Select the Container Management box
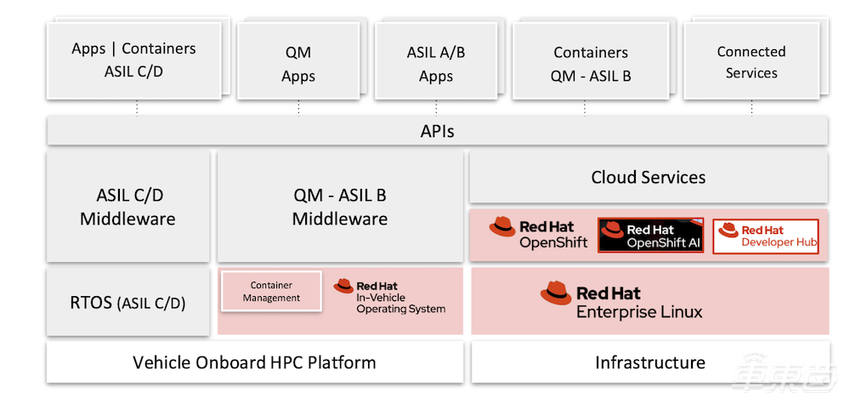This screenshot has width=850, height=405. 271,290
